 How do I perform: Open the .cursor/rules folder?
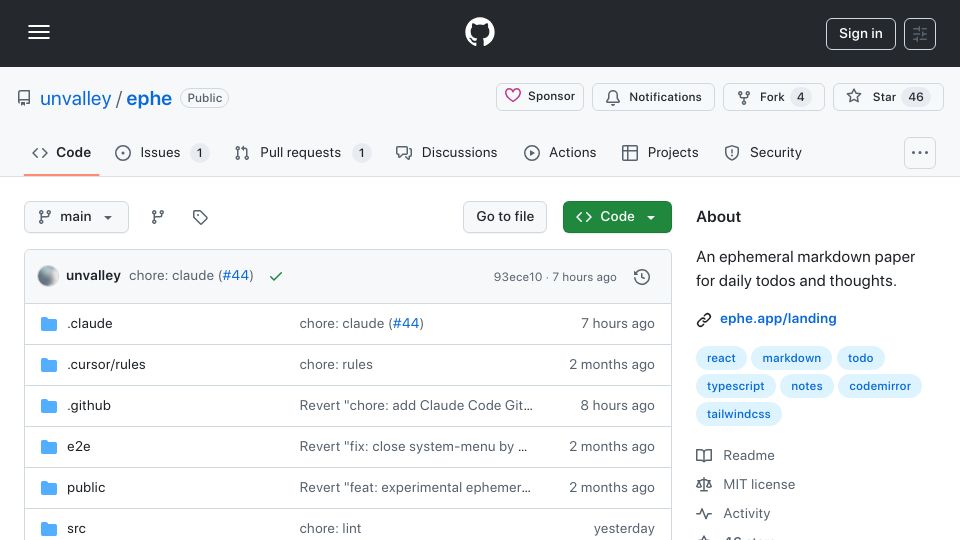[106, 364]
